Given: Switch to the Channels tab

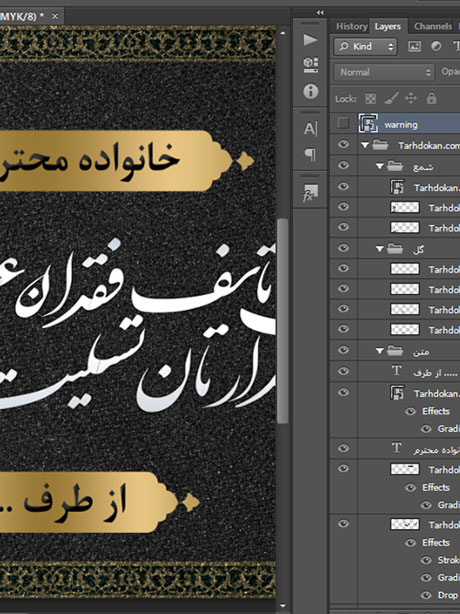Looking at the screenshot, I should [433, 26].
